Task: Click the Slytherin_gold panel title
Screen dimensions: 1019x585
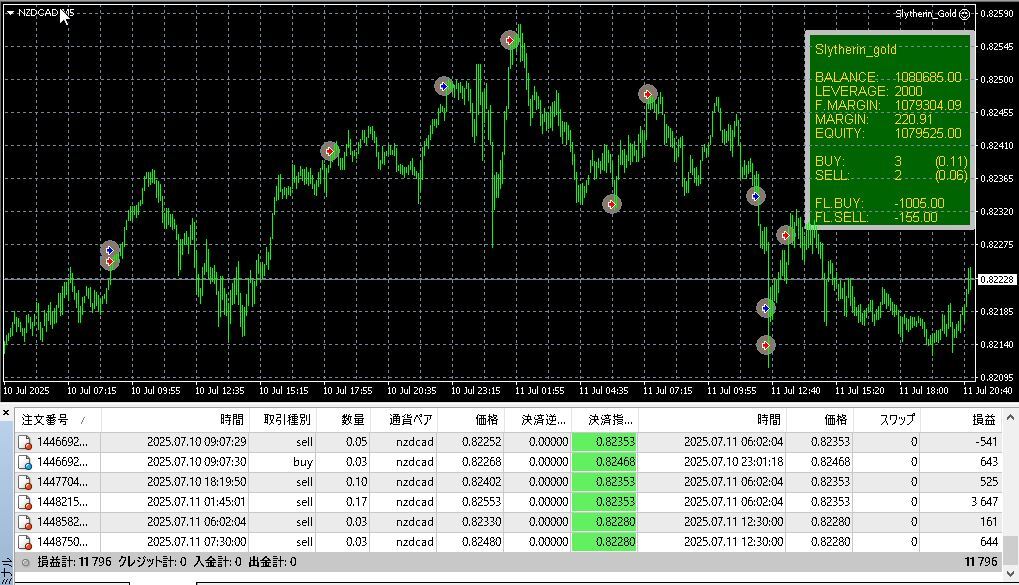Action: click(855, 49)
